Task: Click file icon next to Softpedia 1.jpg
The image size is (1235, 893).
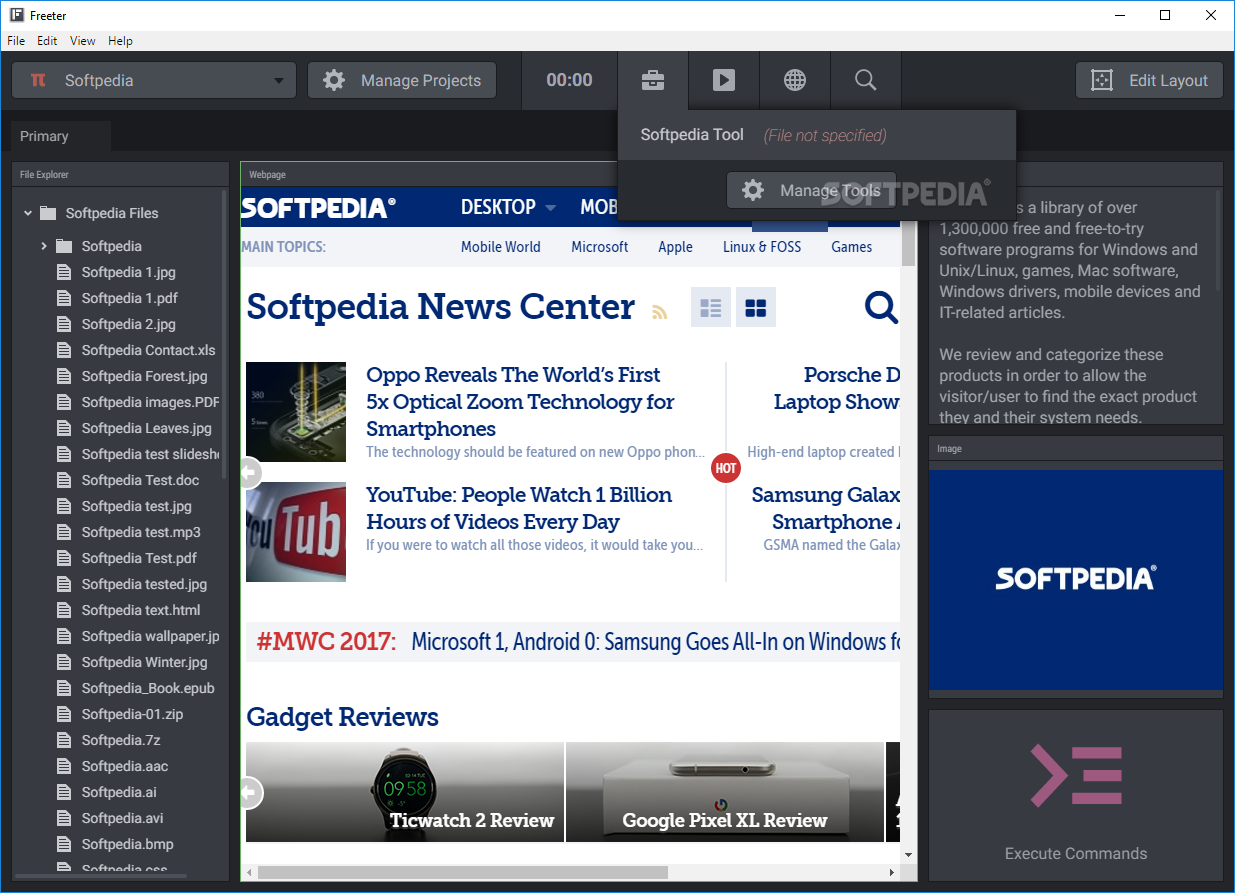Action: 64,272
